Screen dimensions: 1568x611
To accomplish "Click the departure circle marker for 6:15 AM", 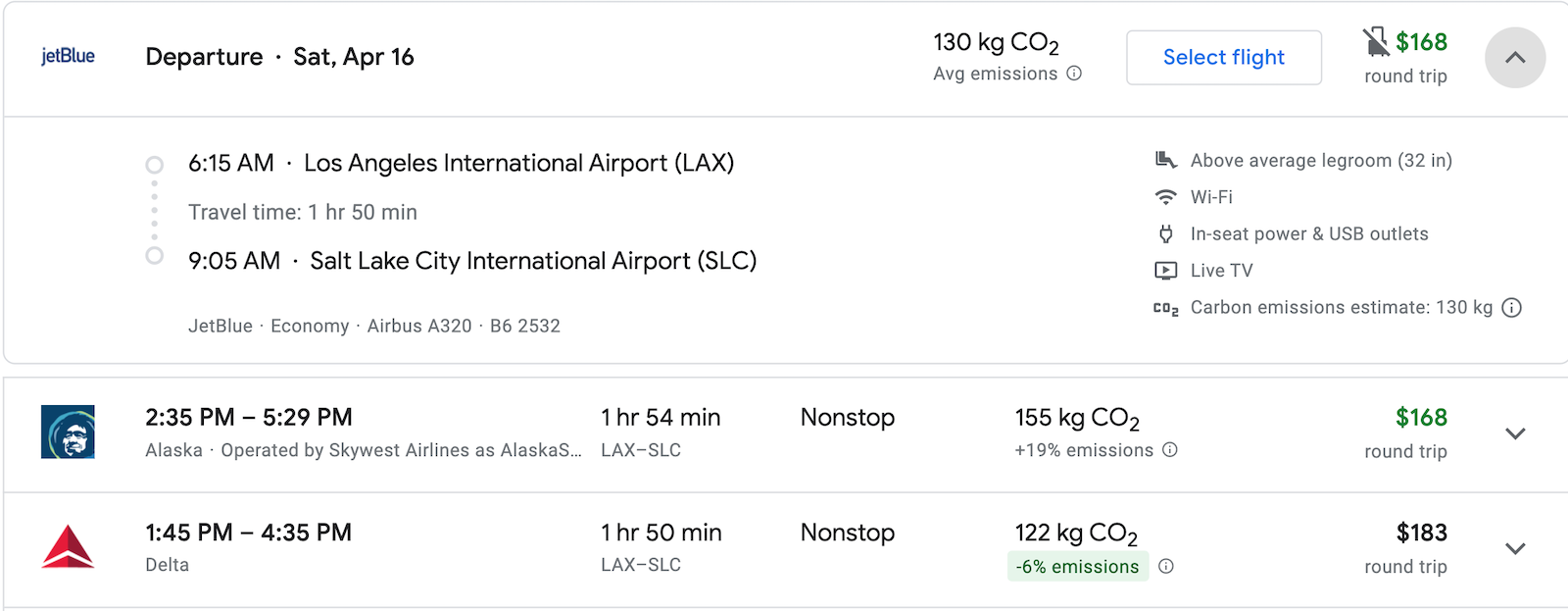I will [154, 164].
